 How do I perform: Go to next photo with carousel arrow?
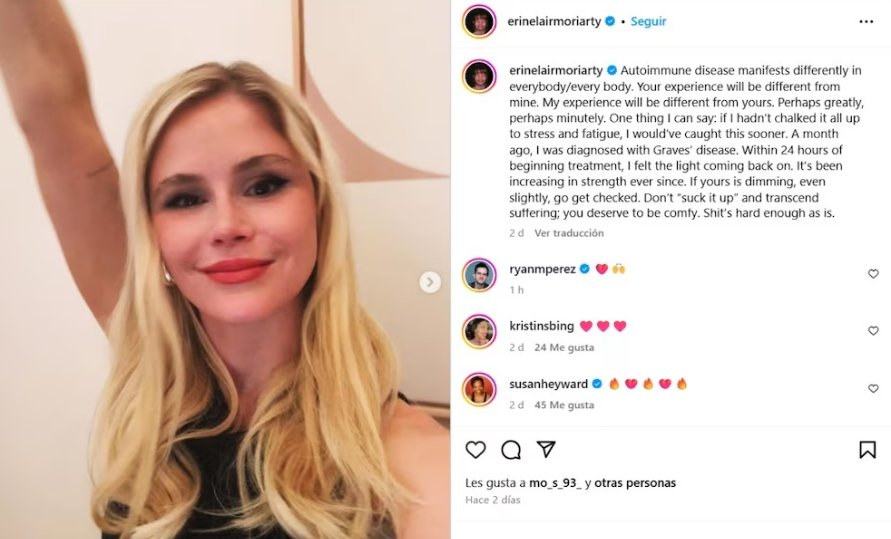430,282
